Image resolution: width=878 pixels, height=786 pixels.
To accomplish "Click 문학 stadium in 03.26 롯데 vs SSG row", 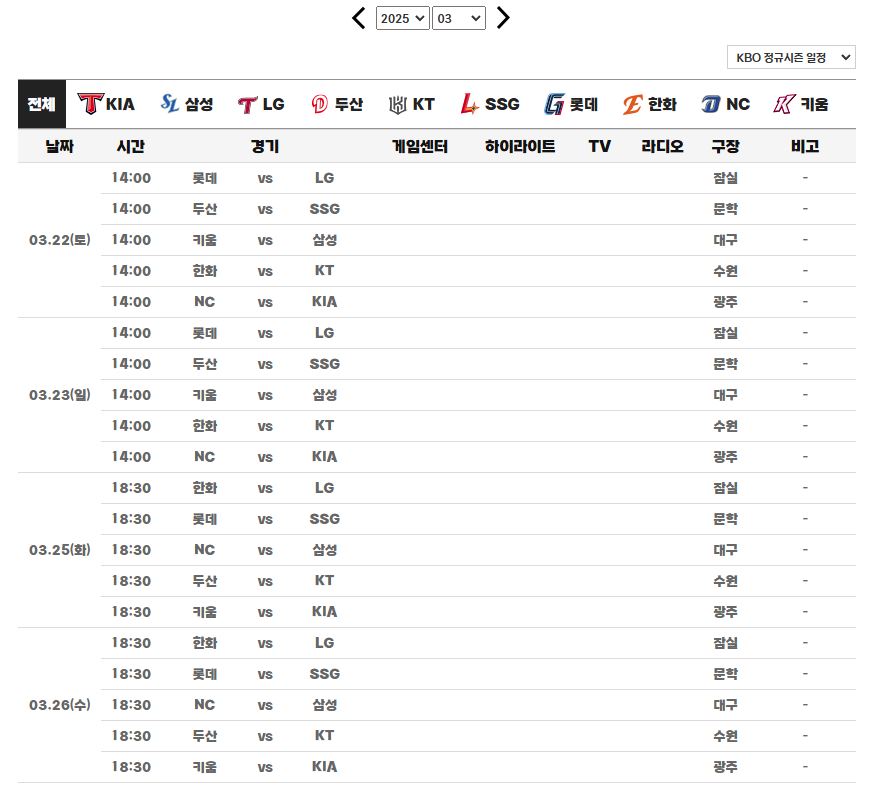I will pos(725,674).
